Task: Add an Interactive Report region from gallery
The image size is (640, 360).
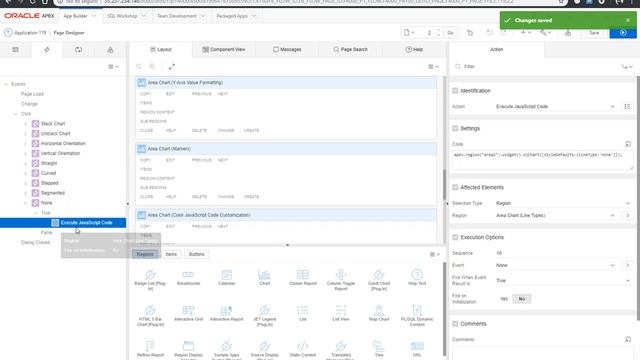Action: 227,313
